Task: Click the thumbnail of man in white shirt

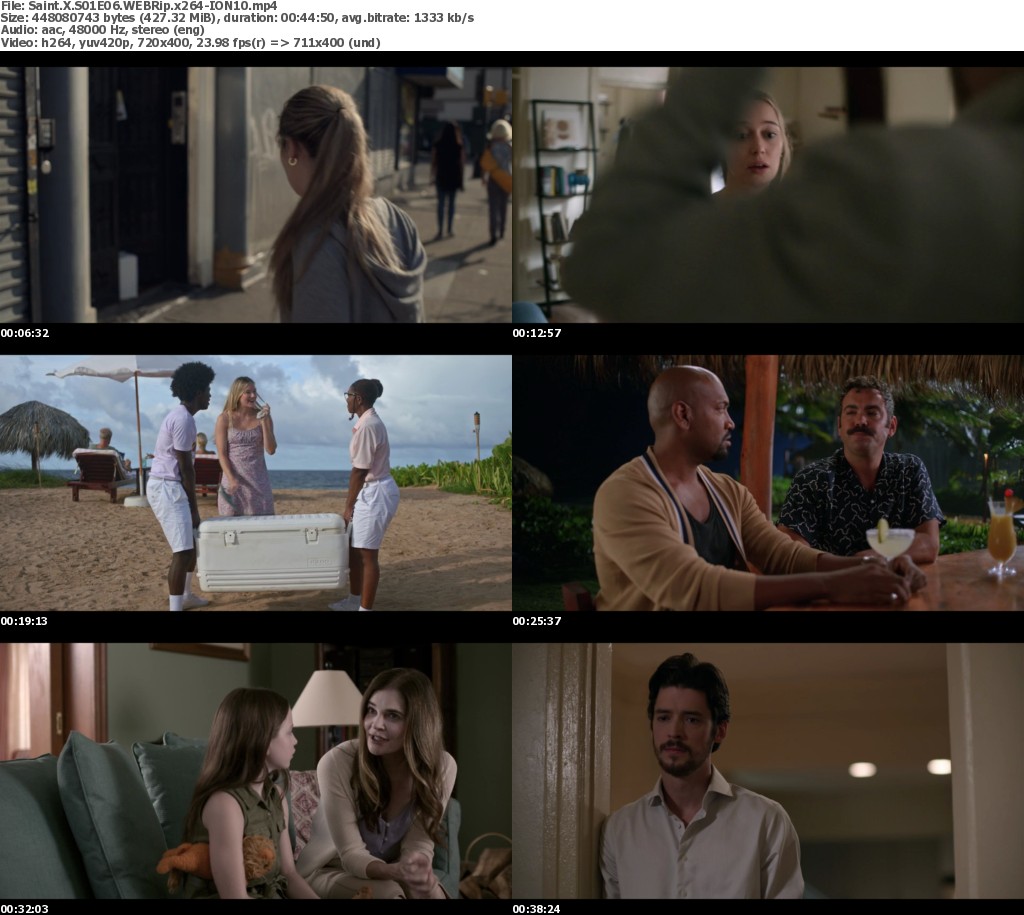Action: coord(768,770)
